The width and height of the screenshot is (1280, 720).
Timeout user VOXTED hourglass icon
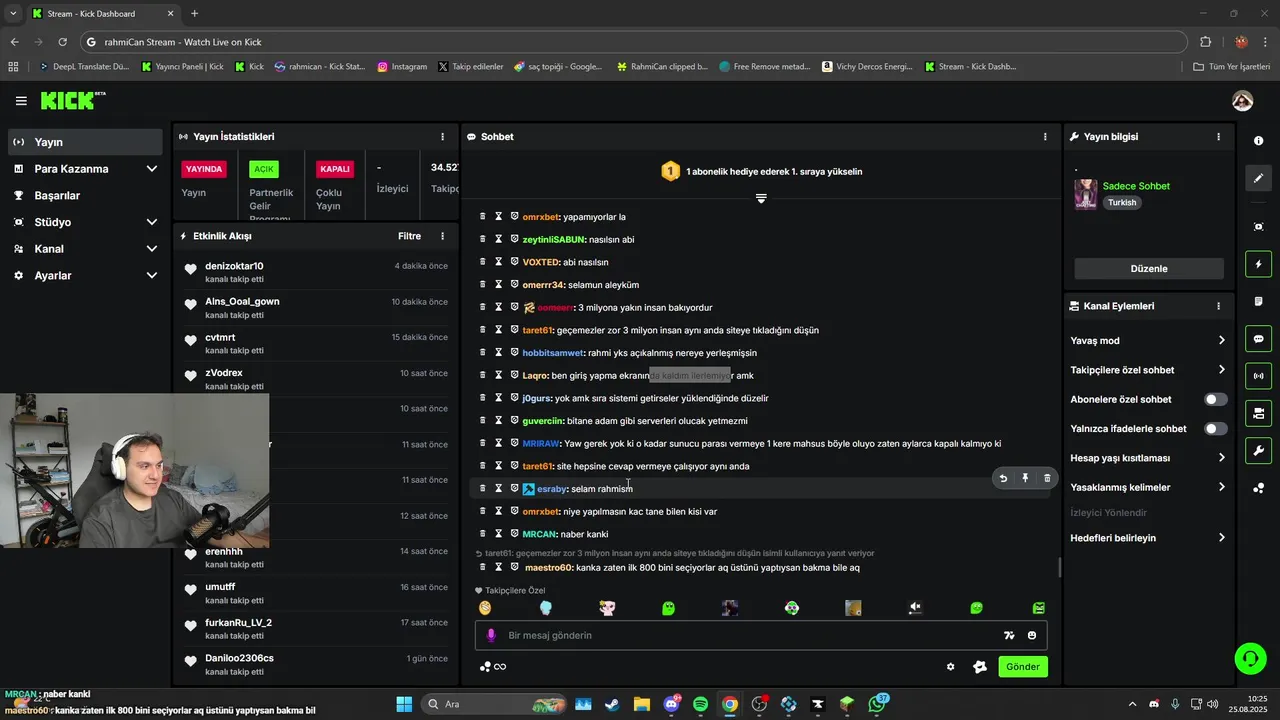[x=498, y=262]
